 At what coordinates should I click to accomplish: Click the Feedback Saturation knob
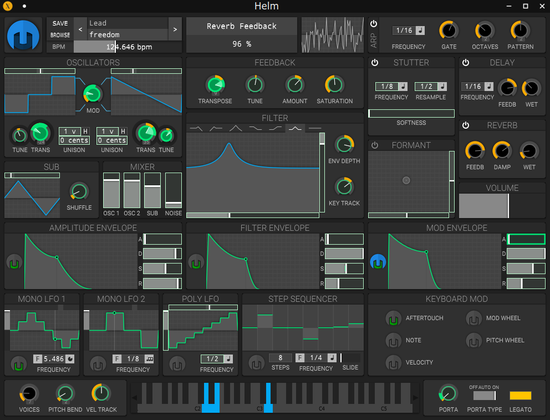(x=334, y=85)
